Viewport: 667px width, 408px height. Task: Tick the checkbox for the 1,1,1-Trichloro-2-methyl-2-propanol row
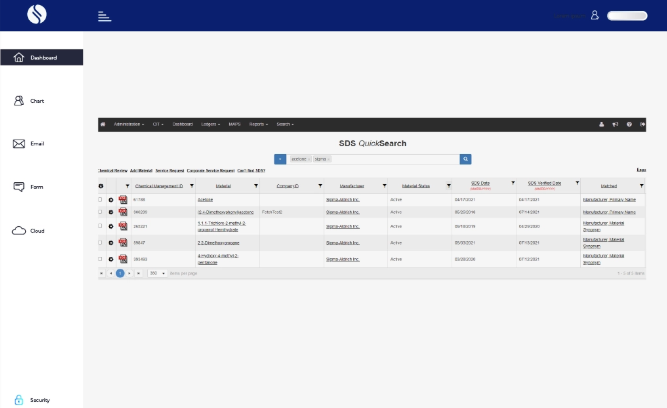pyautogui.click(x=100, y=225)
